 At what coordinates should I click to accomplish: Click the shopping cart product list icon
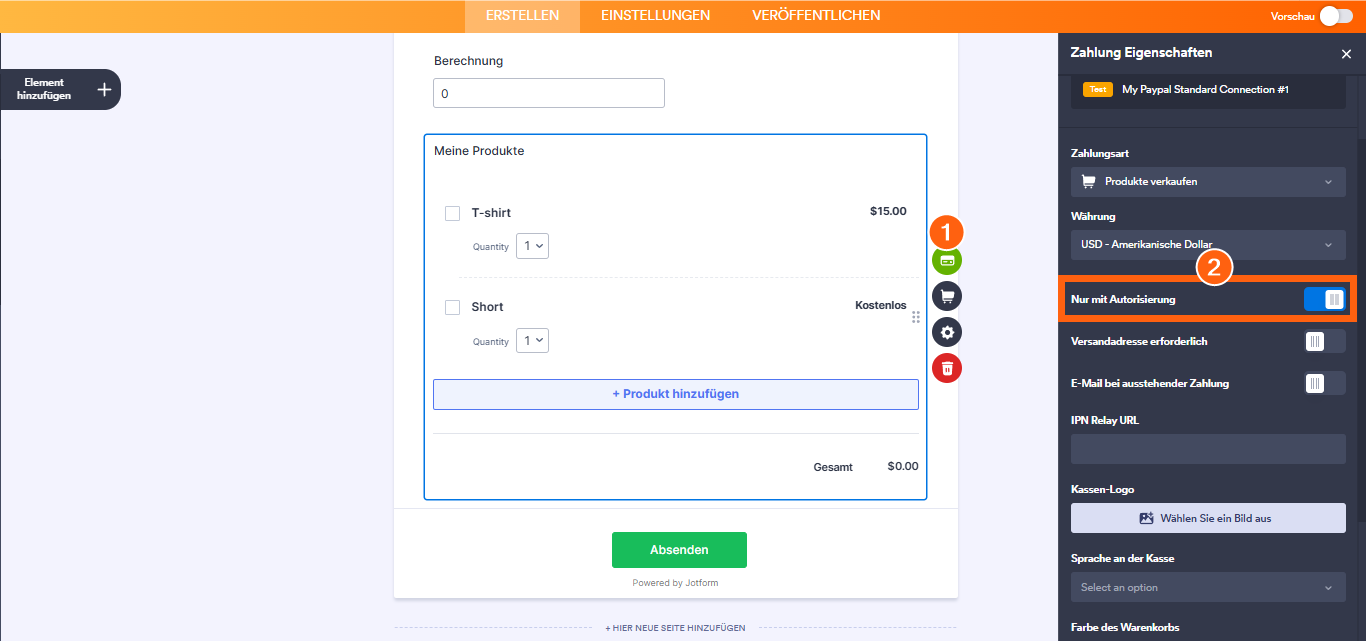[947, 296]
